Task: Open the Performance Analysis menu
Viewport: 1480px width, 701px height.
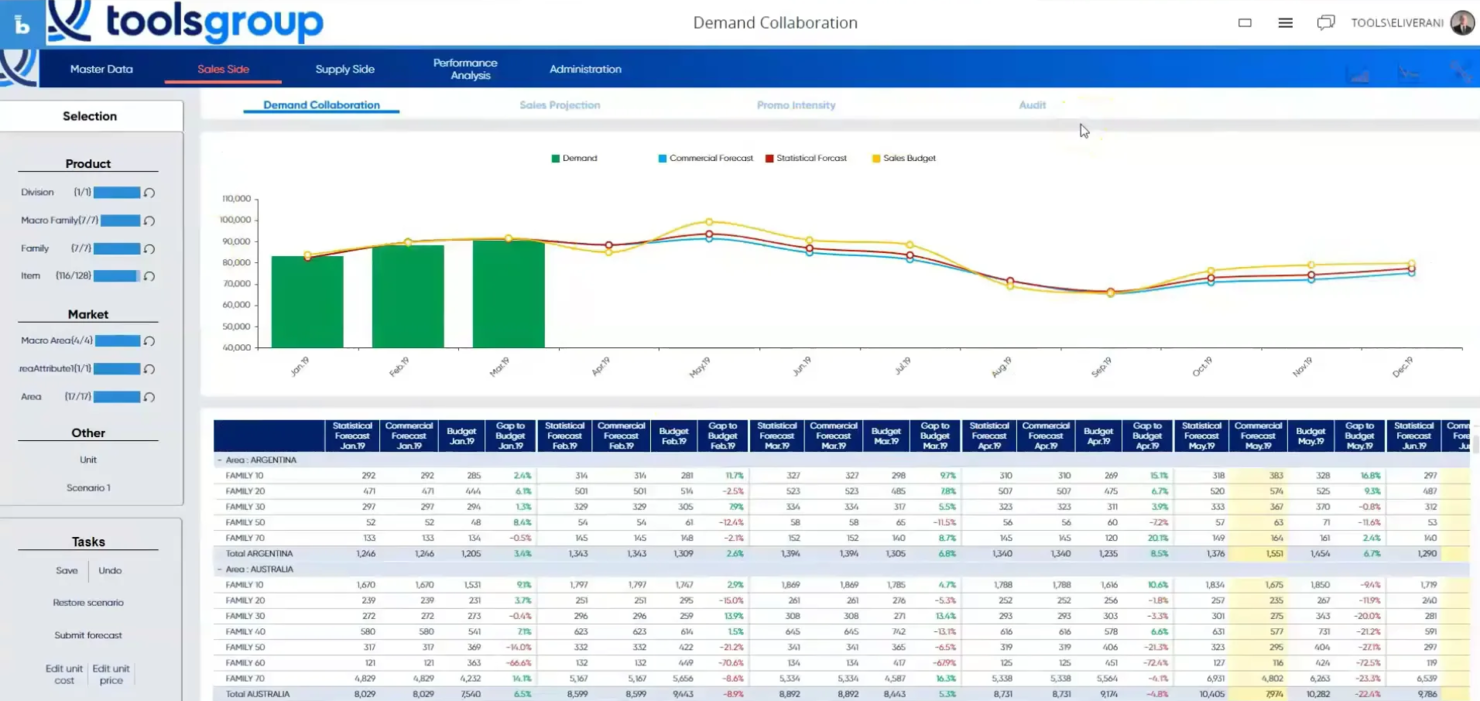Action: 465,69
